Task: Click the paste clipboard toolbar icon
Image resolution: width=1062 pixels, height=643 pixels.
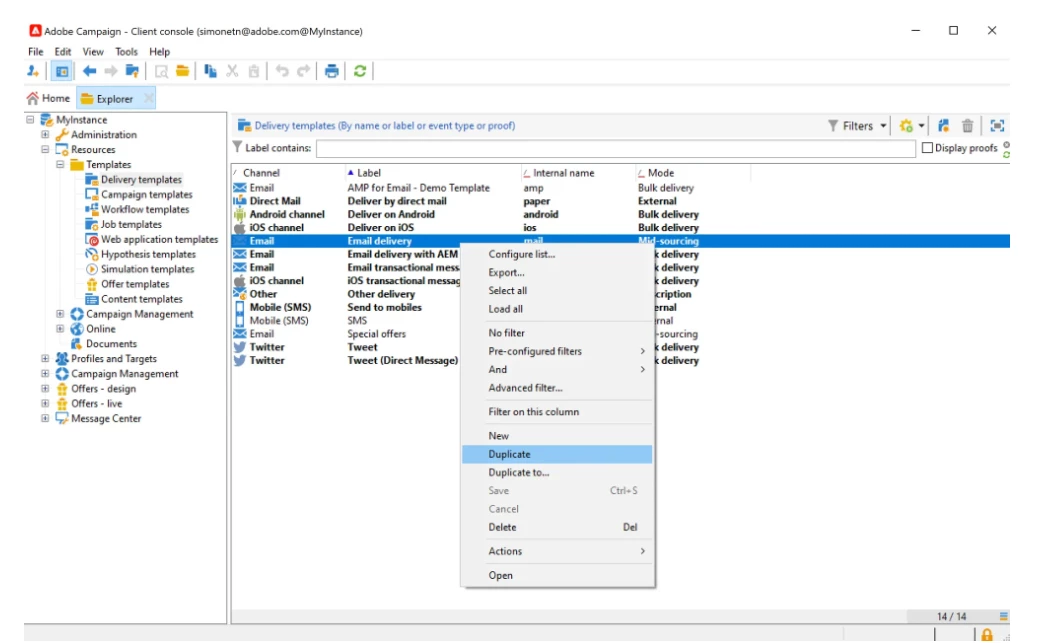Action: point(254,71)
